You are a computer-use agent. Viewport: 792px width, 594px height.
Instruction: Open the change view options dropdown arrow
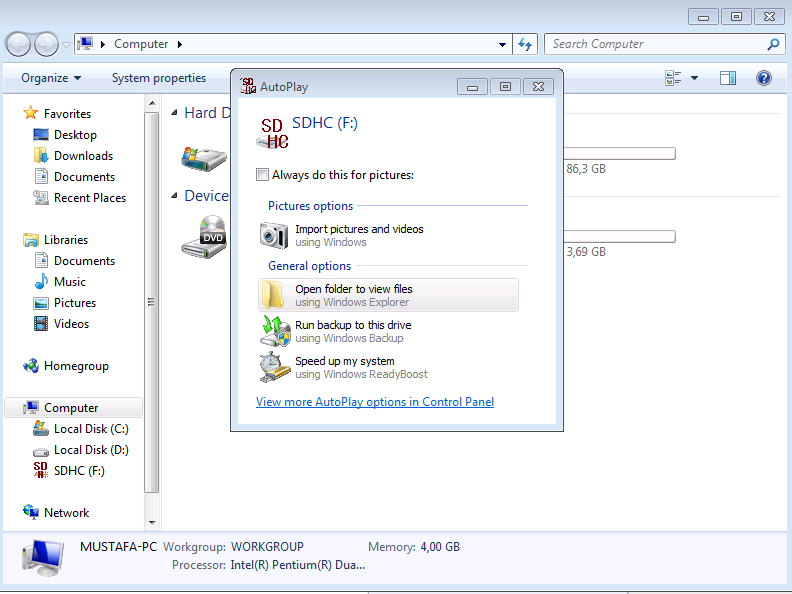point(694,78)
